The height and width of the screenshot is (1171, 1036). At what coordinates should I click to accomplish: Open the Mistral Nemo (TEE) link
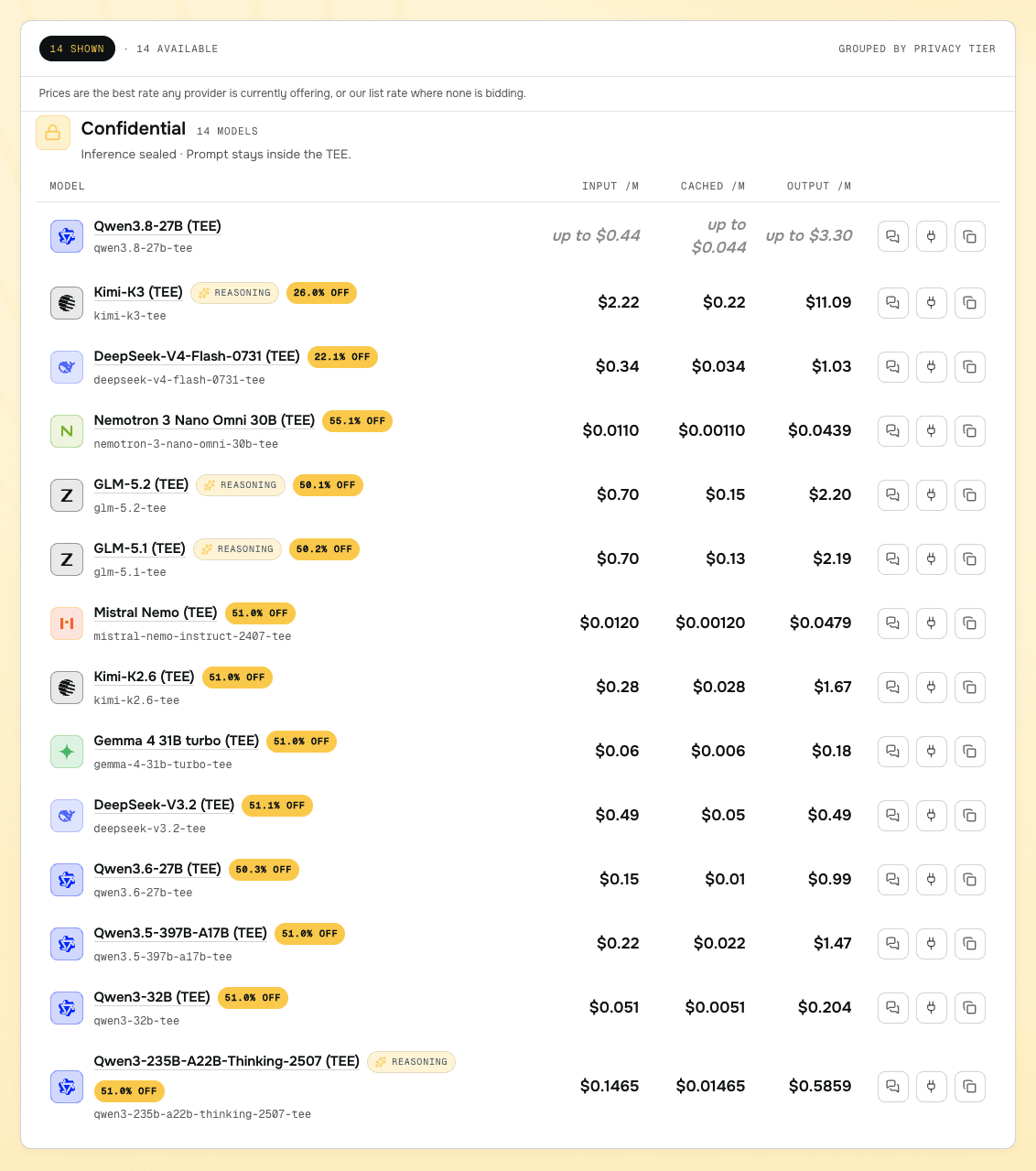156,613
